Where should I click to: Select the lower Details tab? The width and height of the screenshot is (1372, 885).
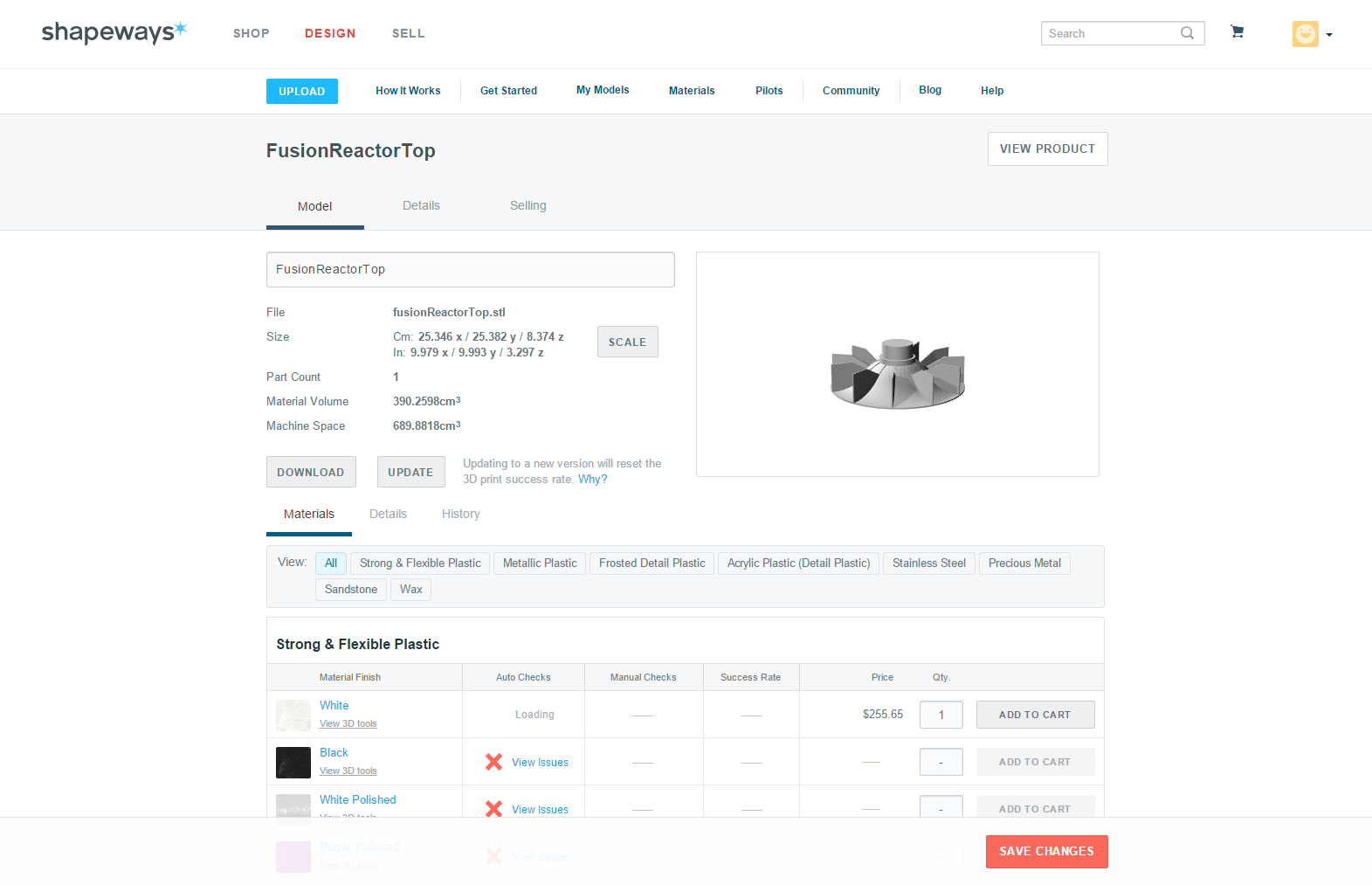tap(388, 515)
